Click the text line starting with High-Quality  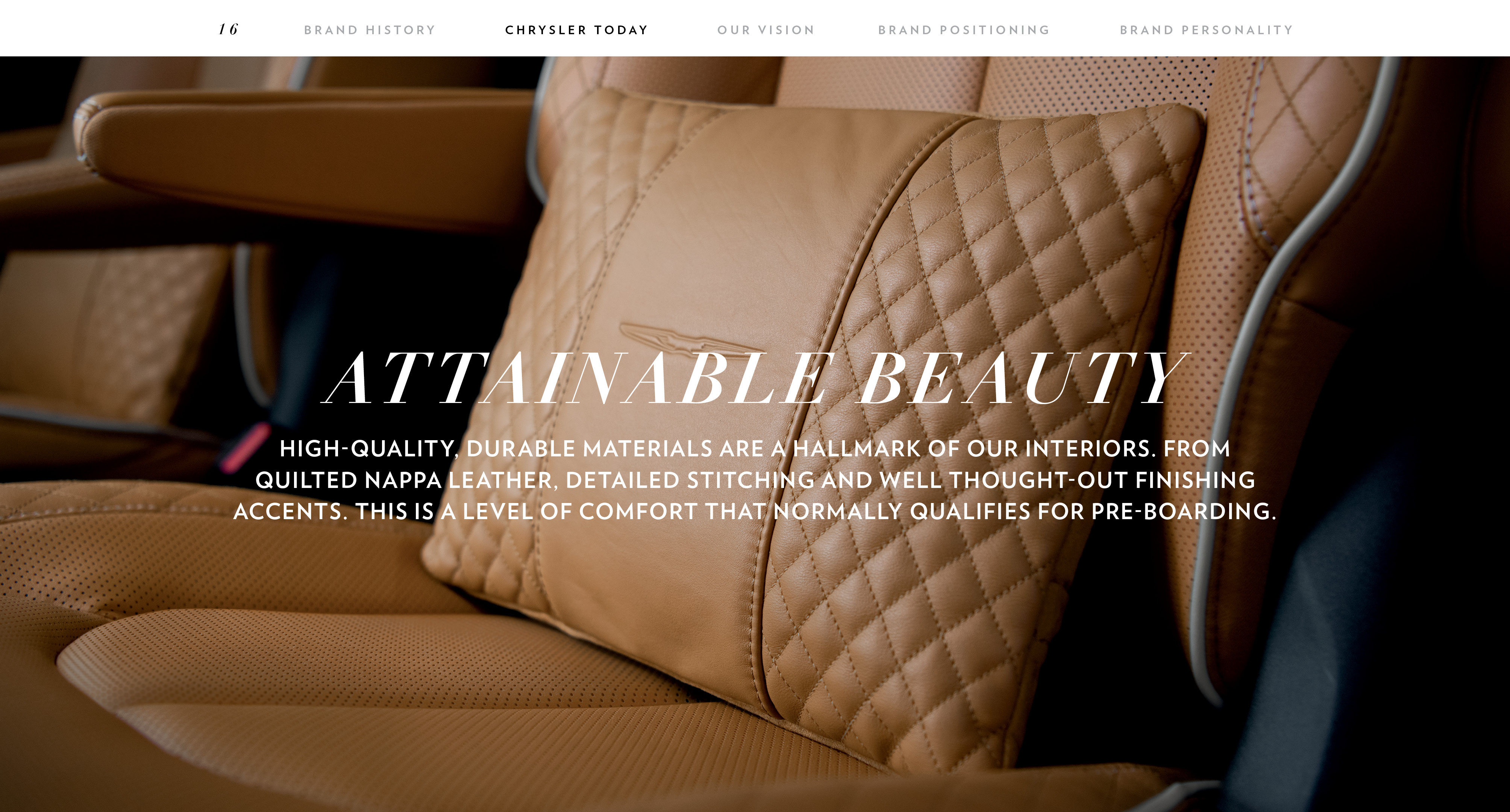pos(755,448)
